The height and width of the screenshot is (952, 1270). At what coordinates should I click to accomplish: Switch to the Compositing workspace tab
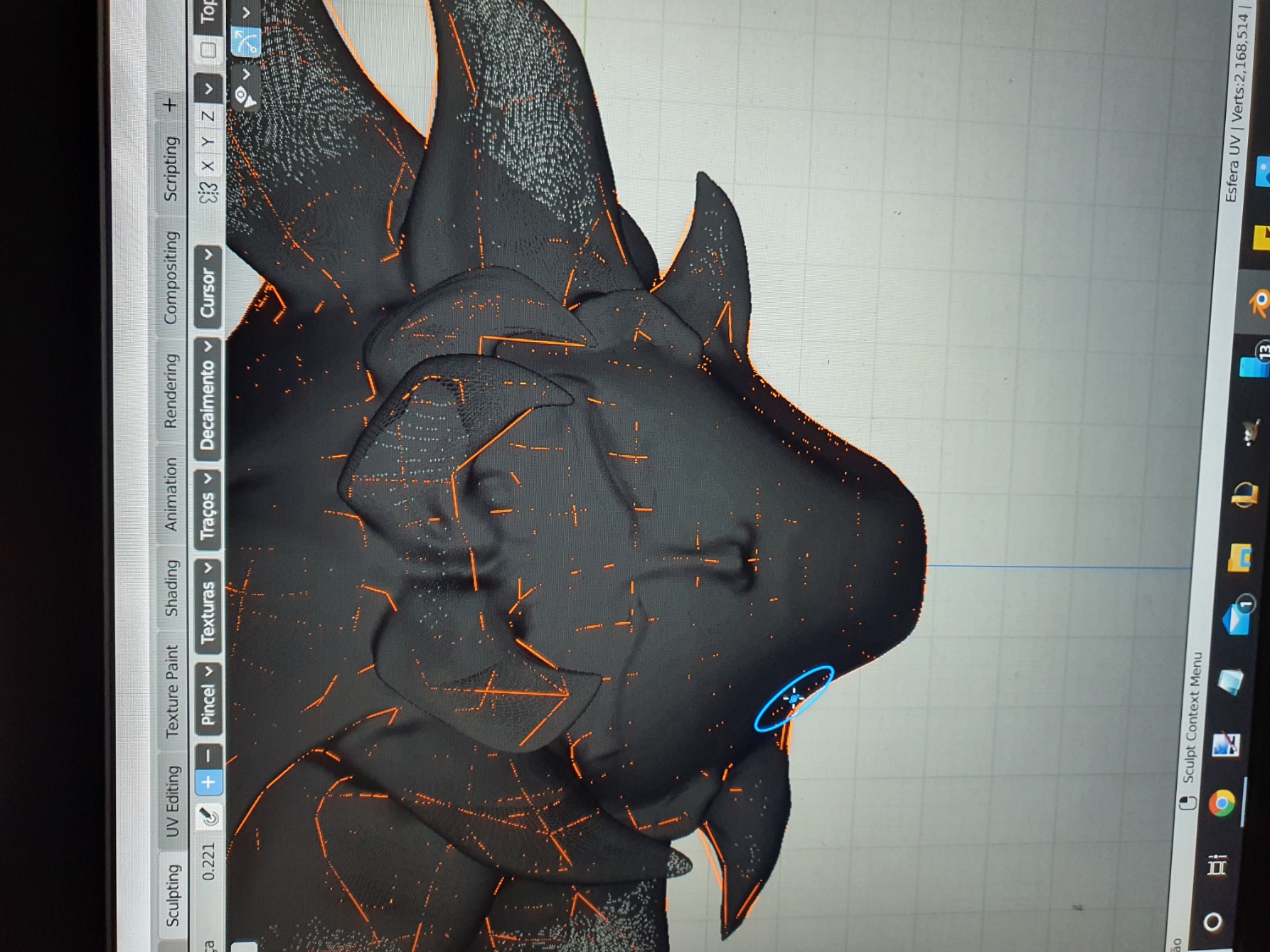[171, 277]
